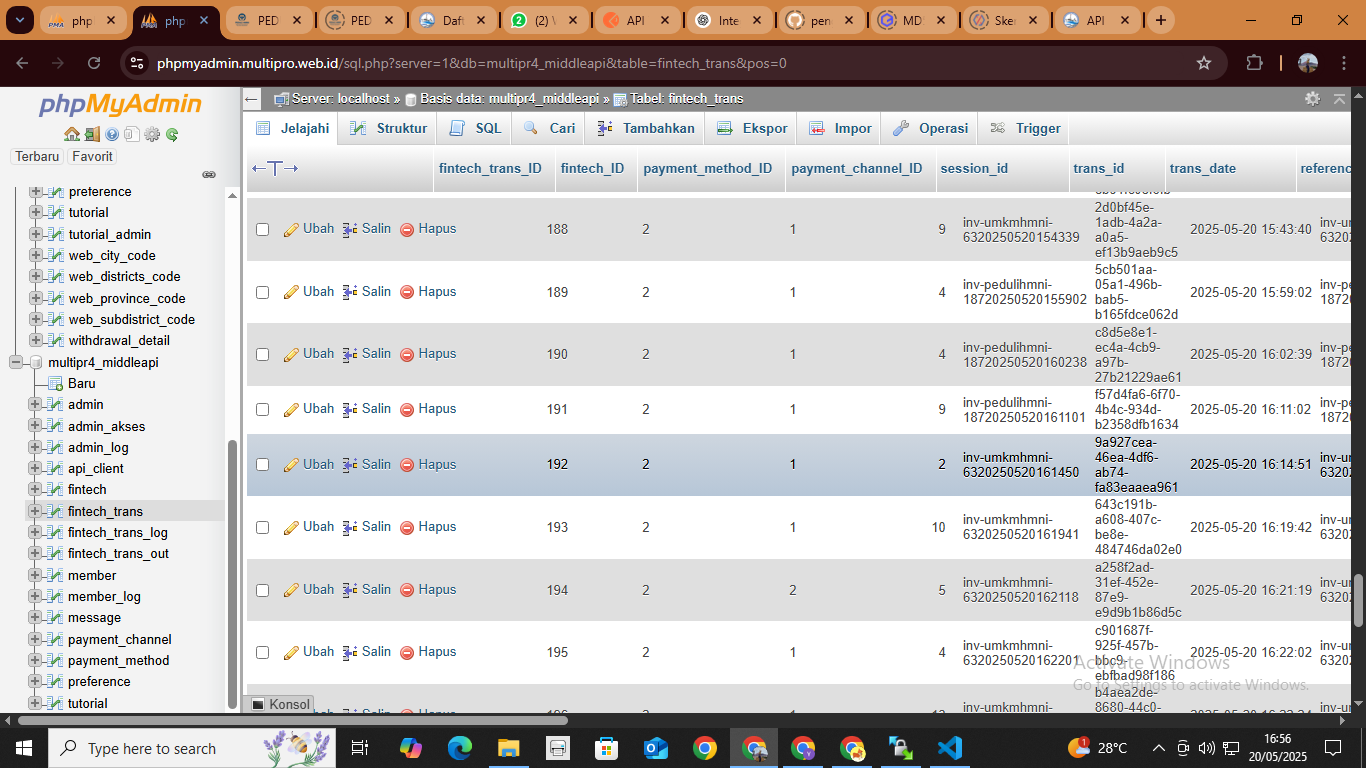
Task: Expand the payment_channel table node
Action: pyautogui.click(x=36, y=639)
